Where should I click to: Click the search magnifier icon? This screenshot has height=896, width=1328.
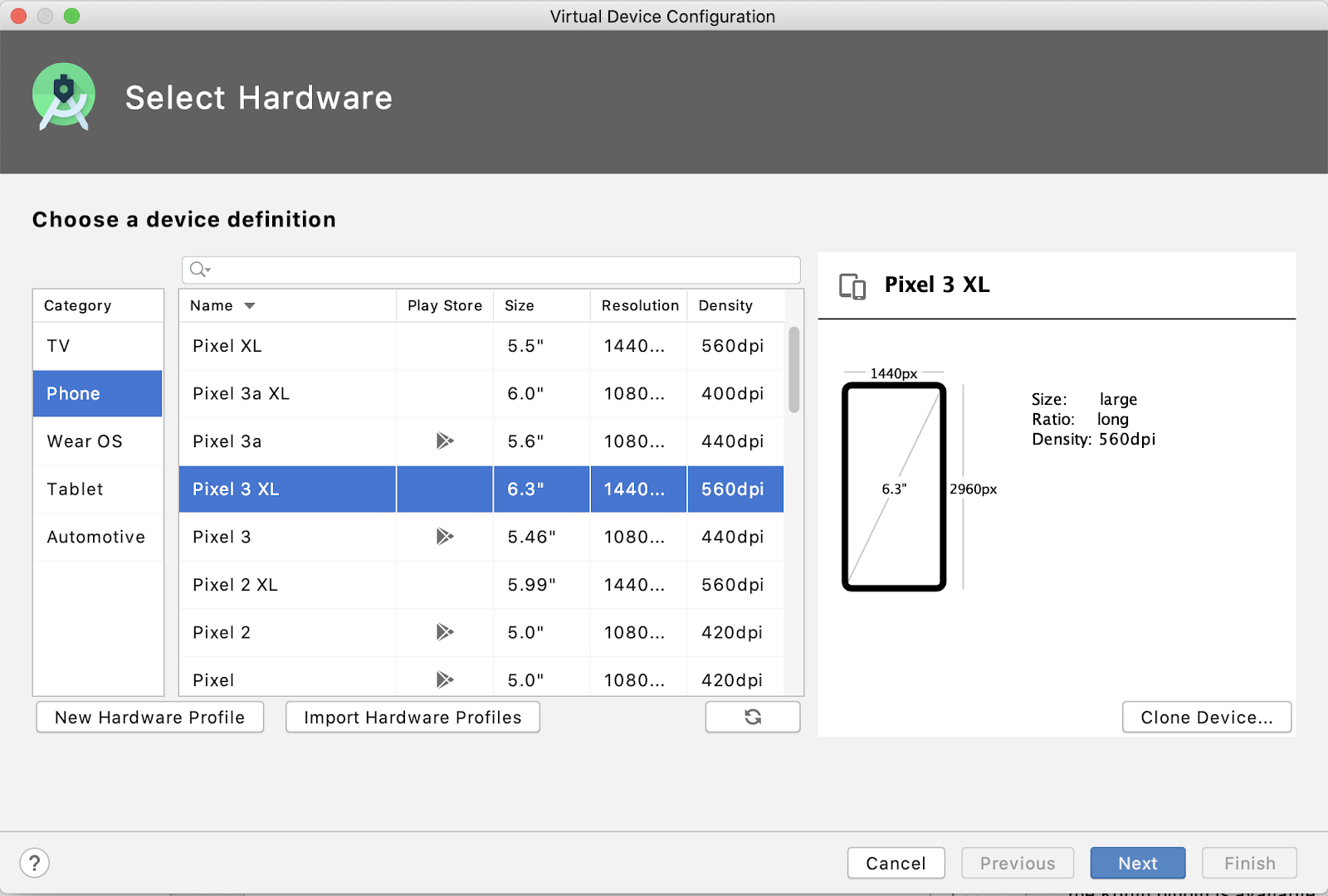[199, 270]
